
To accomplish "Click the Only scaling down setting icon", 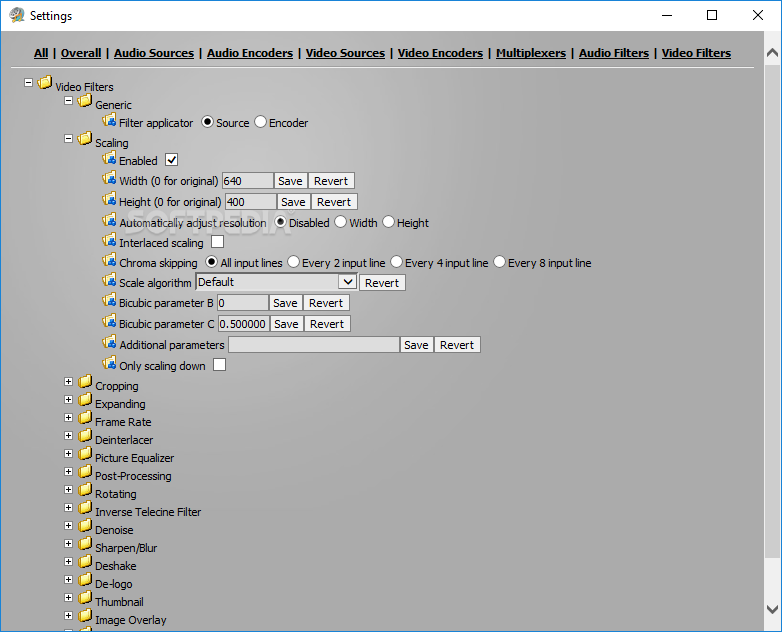I will click(x=109, y=363).
